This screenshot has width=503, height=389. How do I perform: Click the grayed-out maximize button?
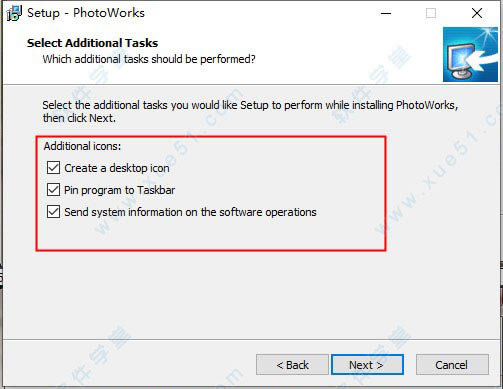pyautogui.click(x=431, y=13)
